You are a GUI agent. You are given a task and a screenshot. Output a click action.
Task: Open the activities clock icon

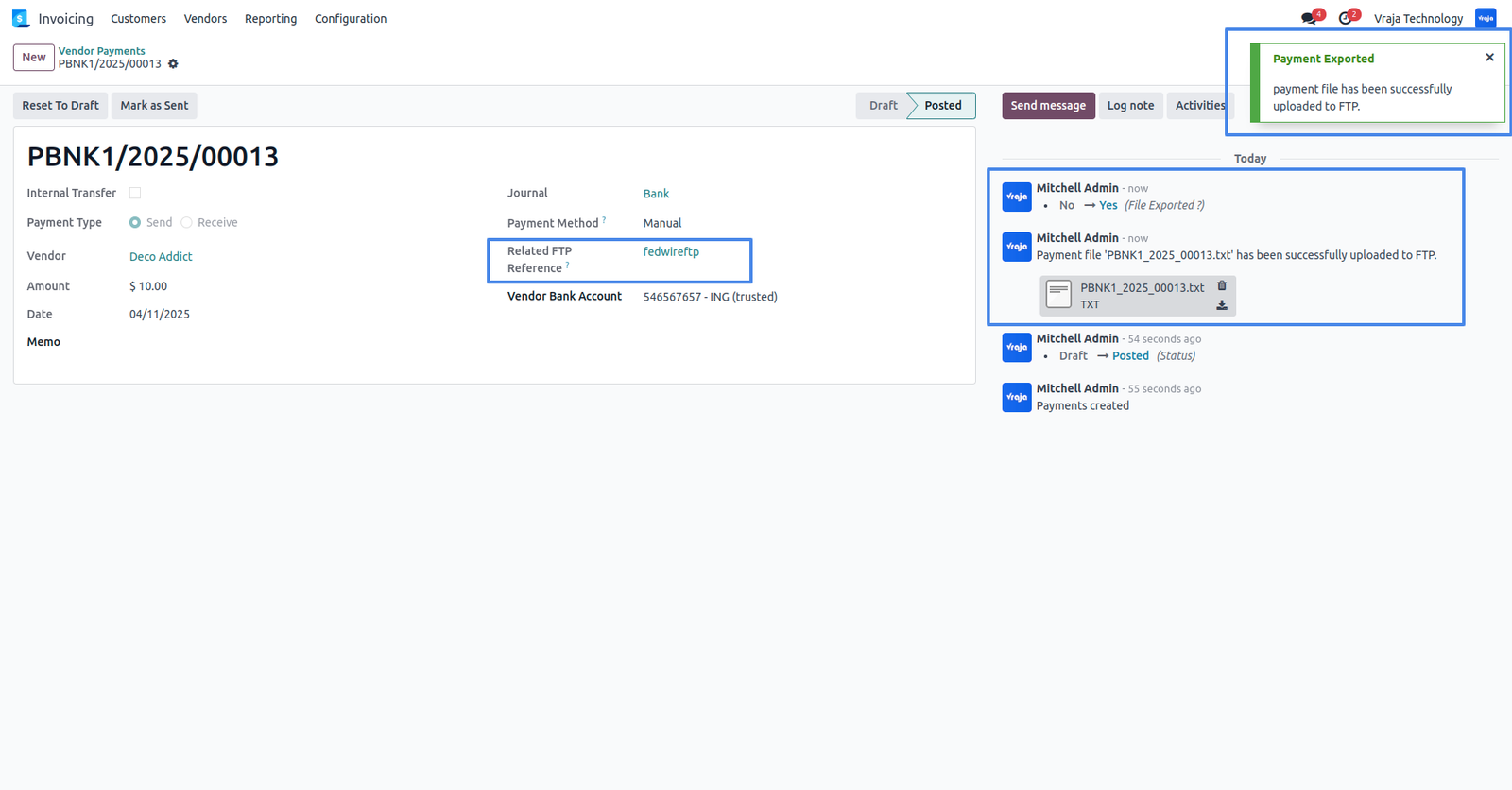click(x=1346, y=19)
